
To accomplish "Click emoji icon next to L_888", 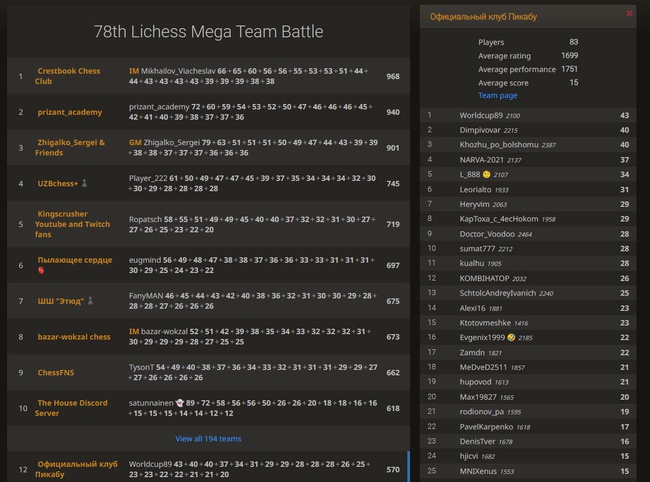I will tap(487, 174).
